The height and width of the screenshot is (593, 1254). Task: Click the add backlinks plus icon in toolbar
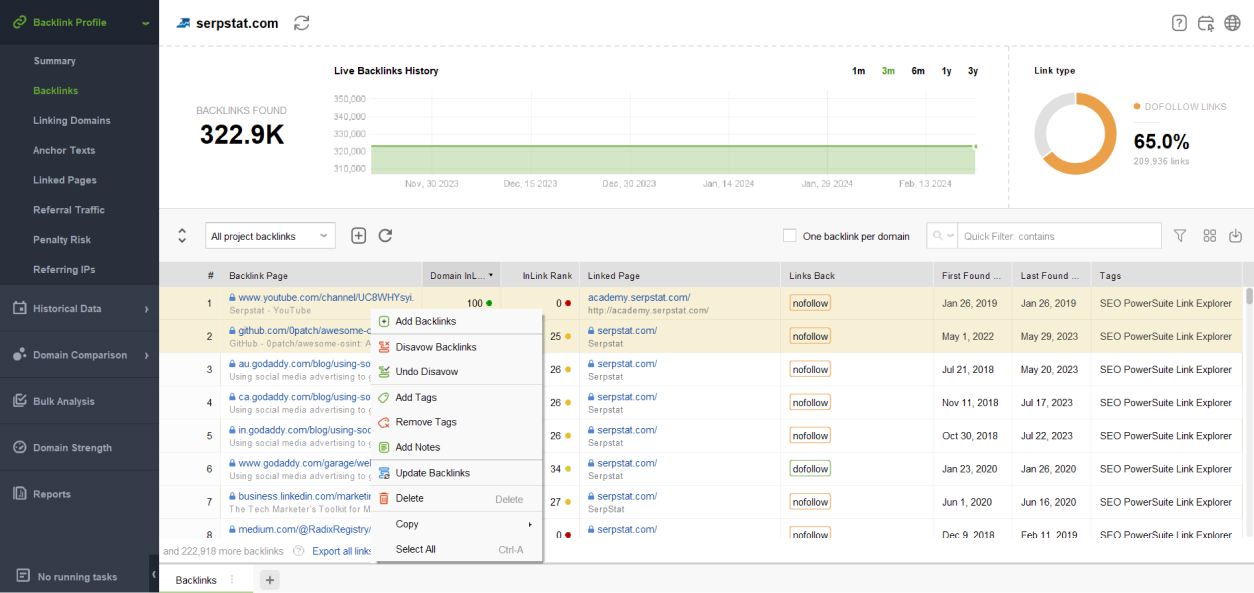click(359, 236)
